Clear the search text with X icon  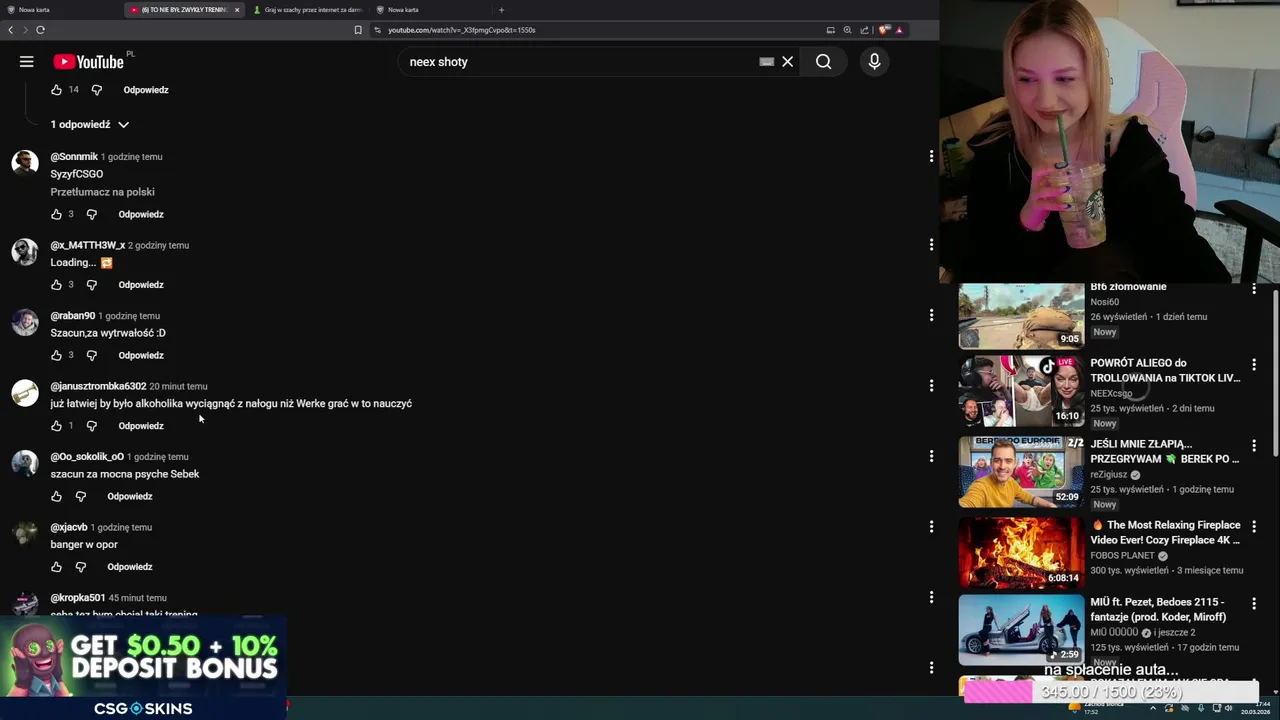788,62
